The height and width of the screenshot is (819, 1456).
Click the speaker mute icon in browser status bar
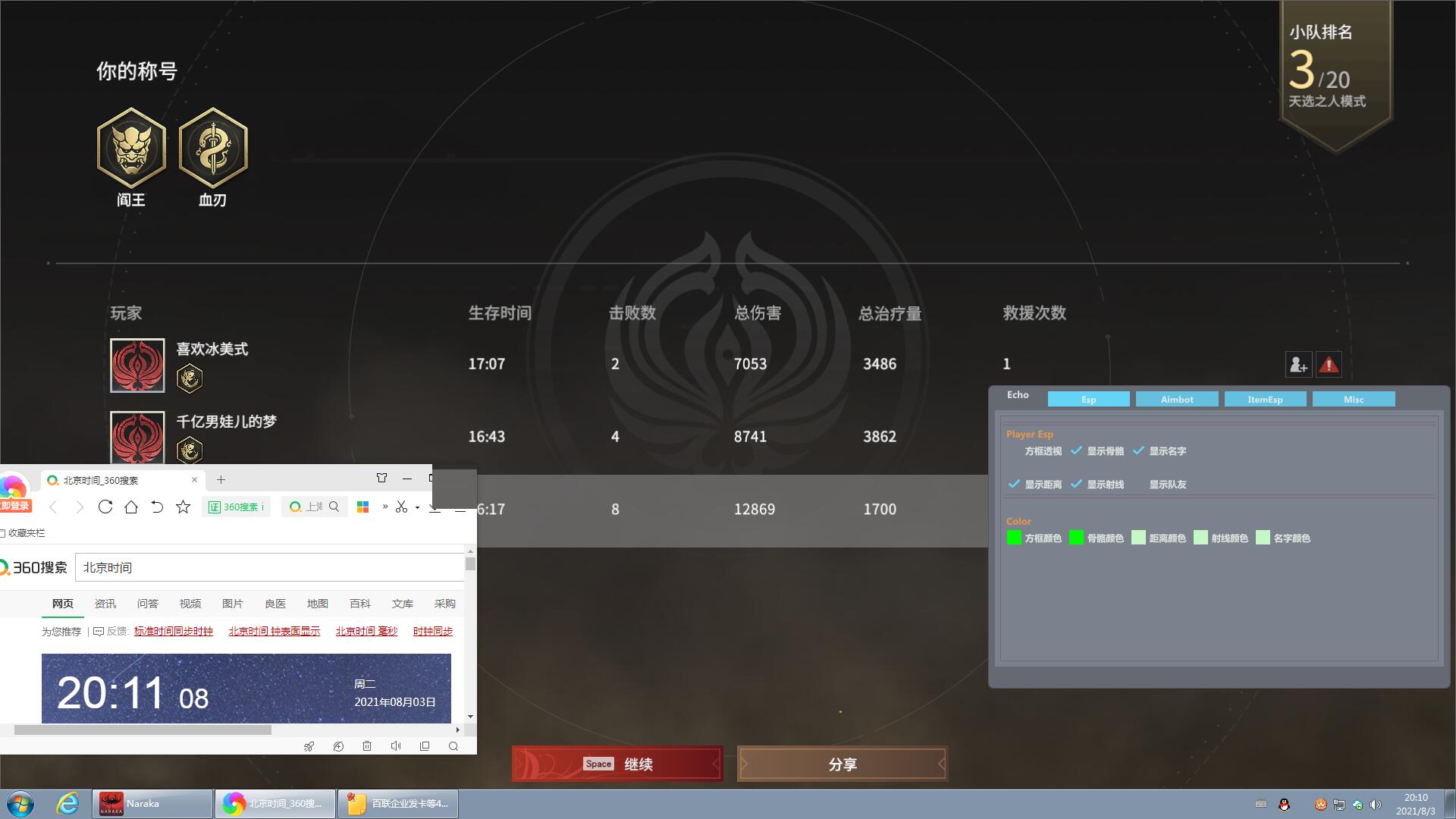tap(396, 746)
